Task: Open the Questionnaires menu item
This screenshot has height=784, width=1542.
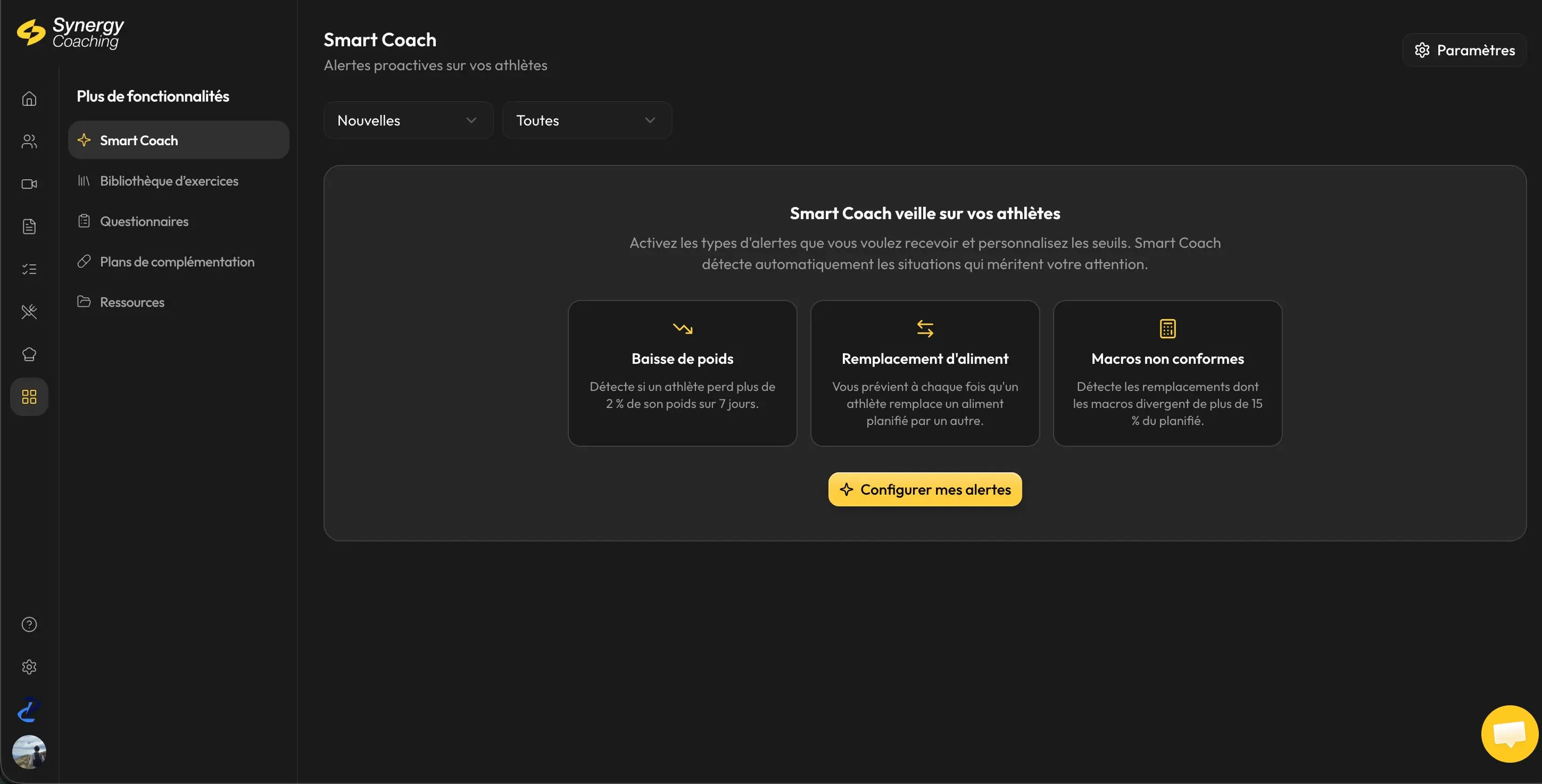Action: pyautogui.click(x=178, y=221)
